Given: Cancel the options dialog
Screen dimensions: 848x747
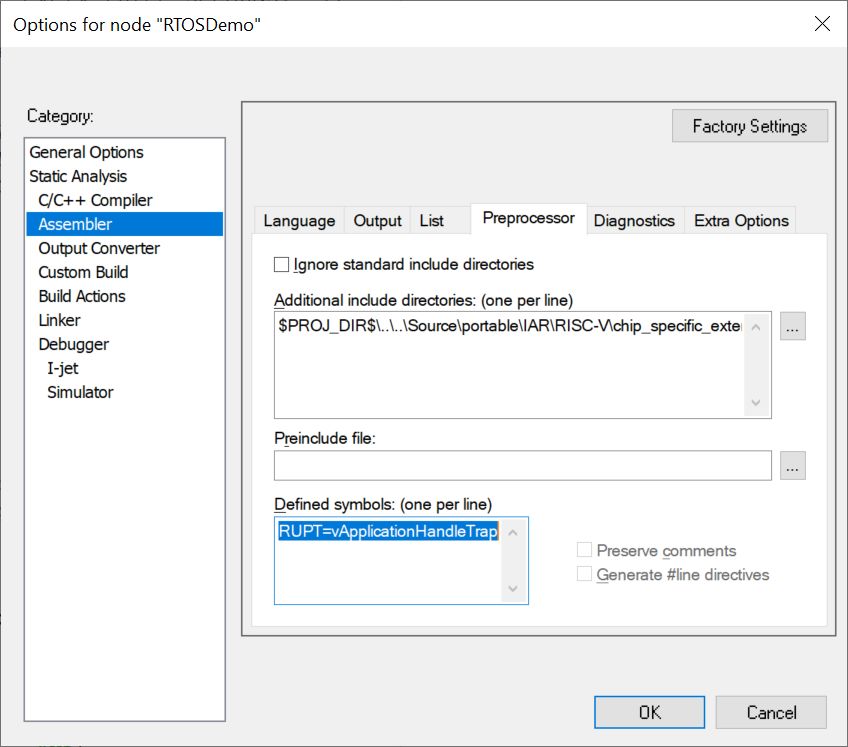Looking at the screenshot, I should pos(771,713).
